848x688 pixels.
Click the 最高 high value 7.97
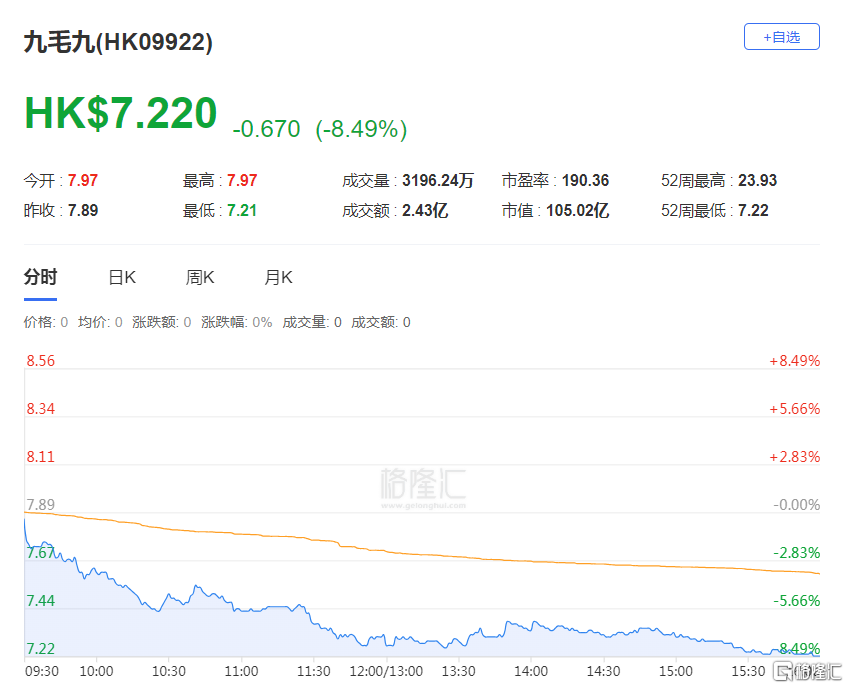click(x=242, y=180)
